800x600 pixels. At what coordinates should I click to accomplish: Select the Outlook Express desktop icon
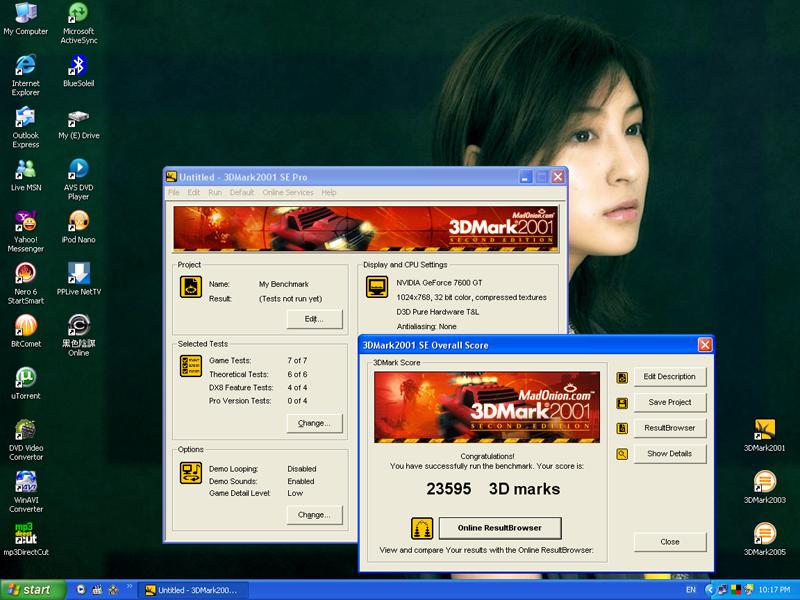26,127
